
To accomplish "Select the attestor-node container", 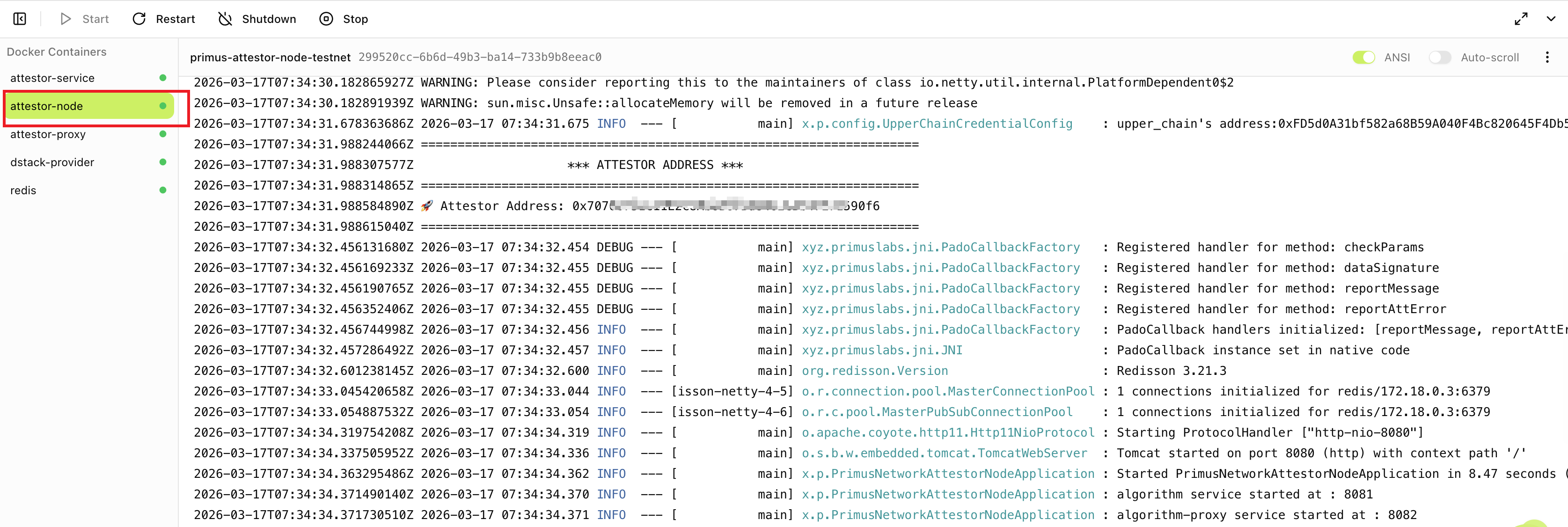I will click(88, 106).
